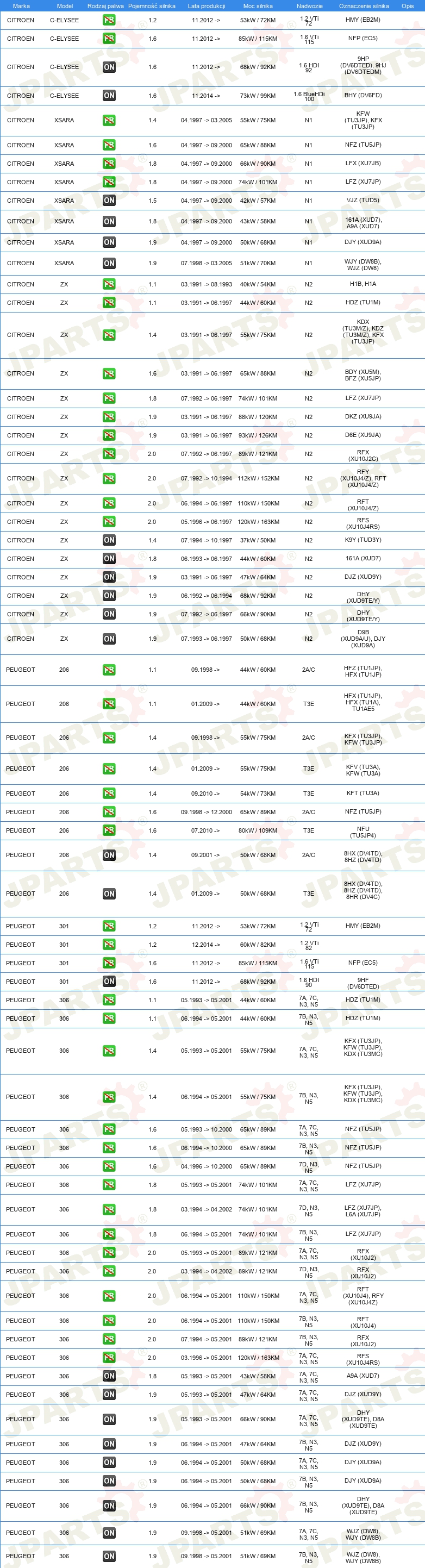Click ON diesel icon for ZX 1.4 37kW row
This screenshot has width=425, height=1568.
tap(109, 540)
